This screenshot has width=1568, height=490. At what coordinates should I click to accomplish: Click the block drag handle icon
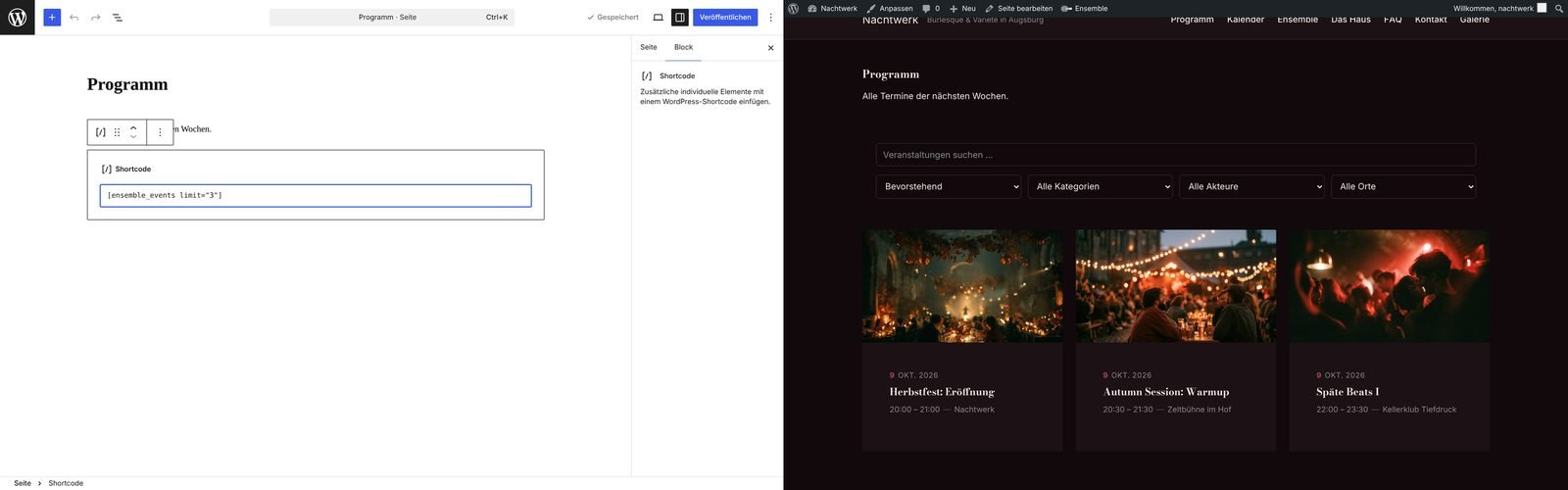118,132
